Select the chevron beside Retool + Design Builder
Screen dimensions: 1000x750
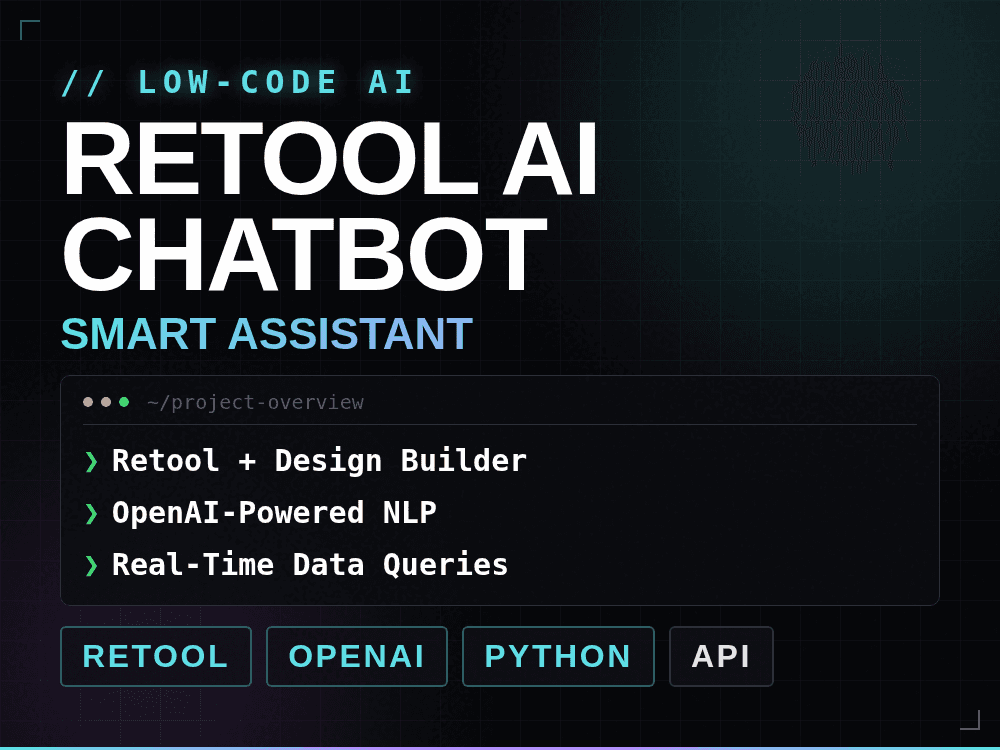point(91,461)
